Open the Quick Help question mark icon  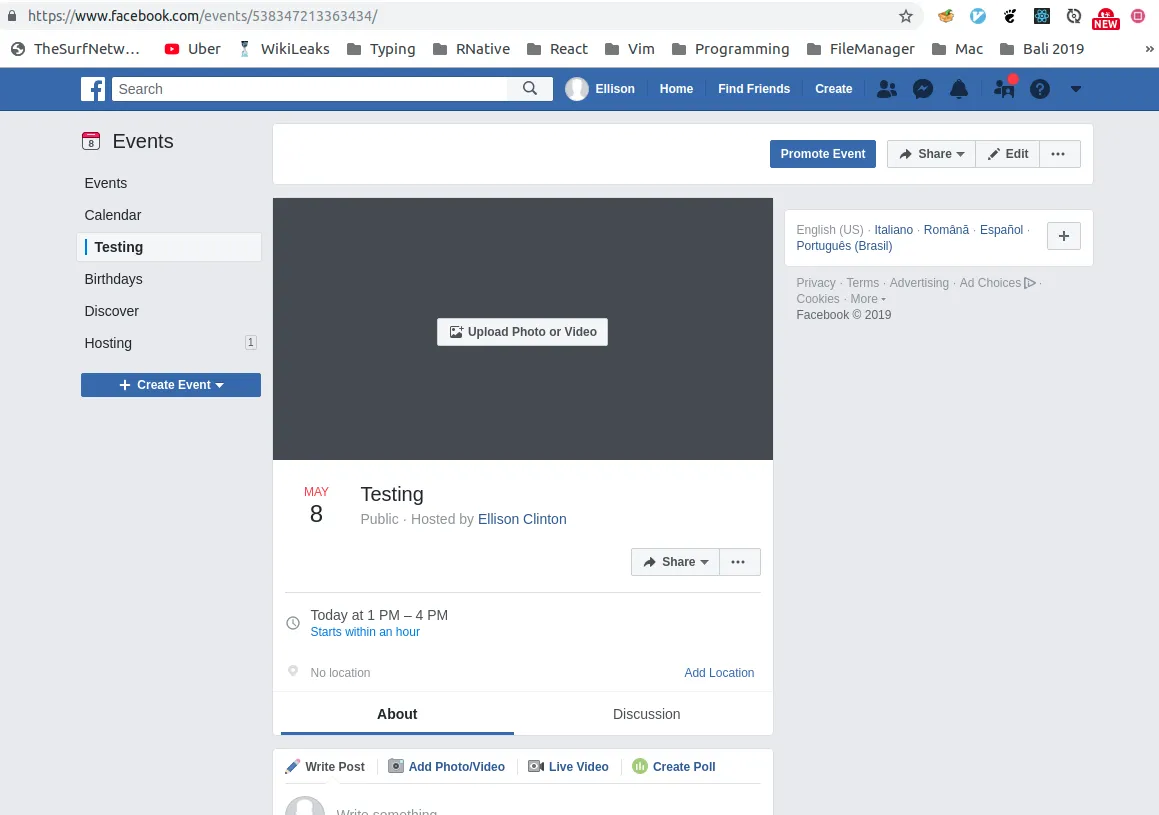(1040, 89)
